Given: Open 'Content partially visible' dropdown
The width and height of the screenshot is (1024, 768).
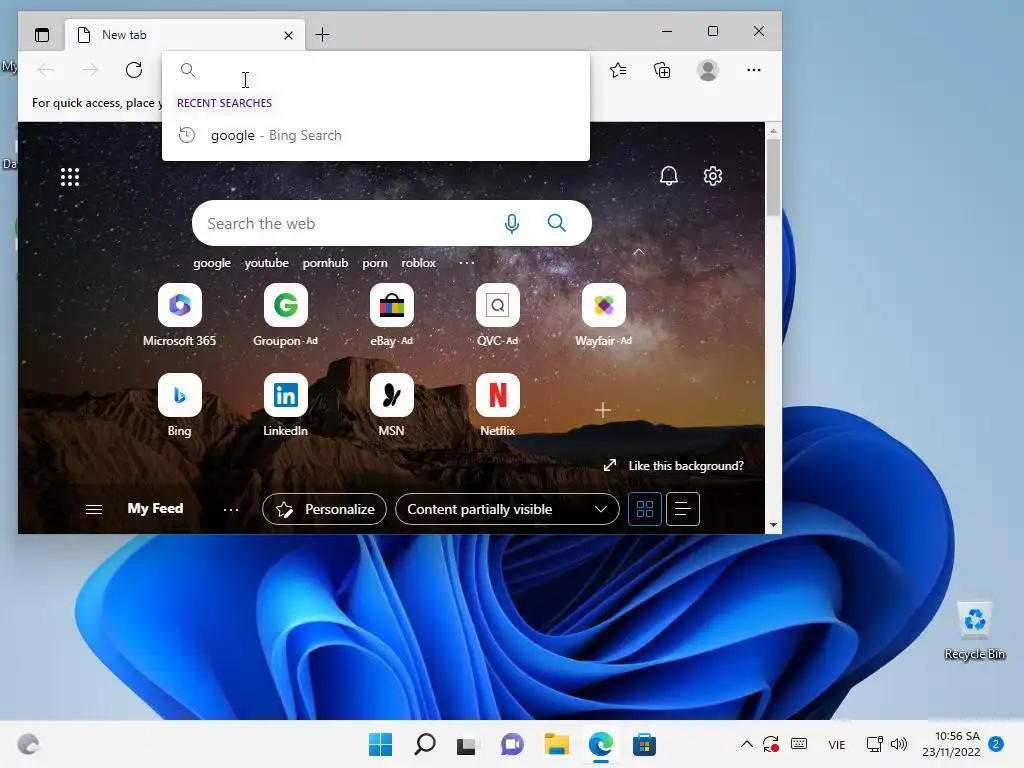Looking at the screenshot, I should (507, 509).
